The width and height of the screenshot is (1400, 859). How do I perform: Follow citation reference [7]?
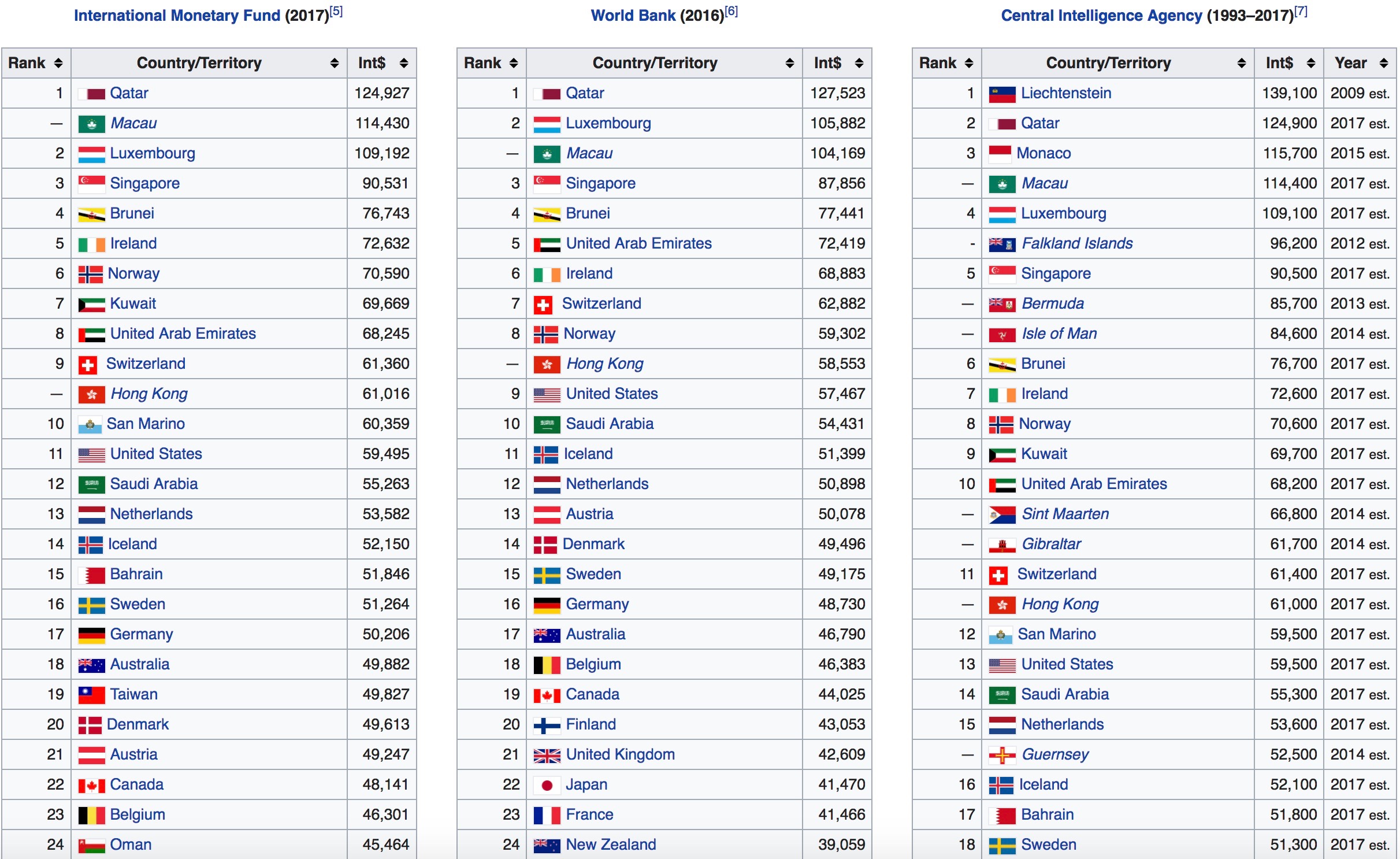pos(1301,11)
